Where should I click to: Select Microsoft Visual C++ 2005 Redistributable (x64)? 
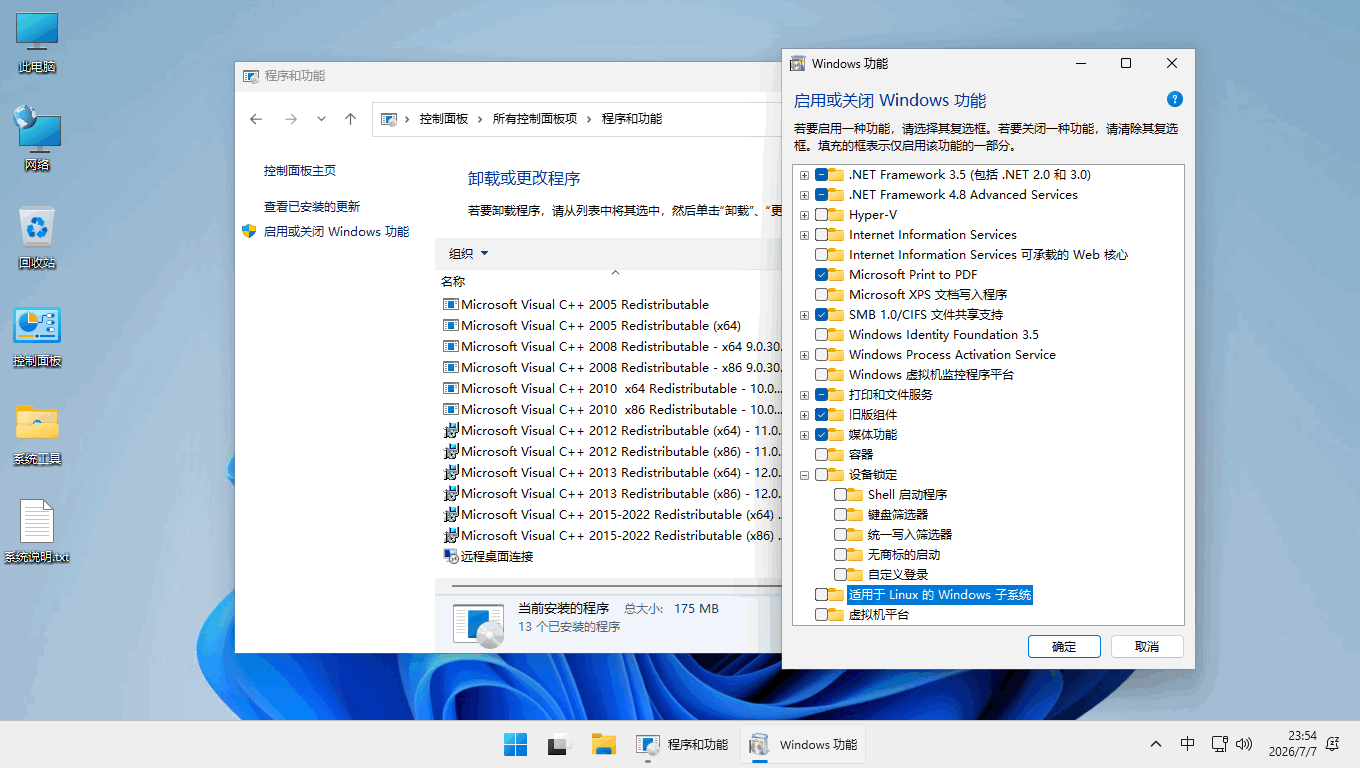(592, 326)
